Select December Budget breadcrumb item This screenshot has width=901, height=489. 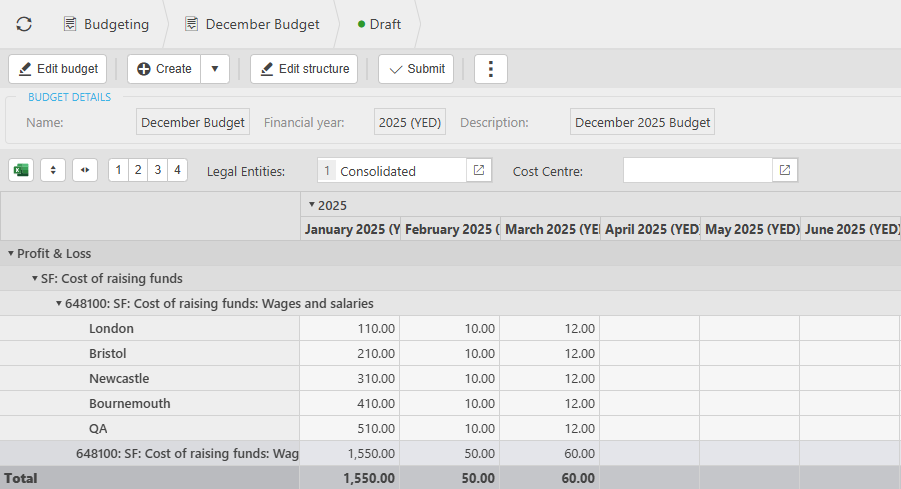252,24
